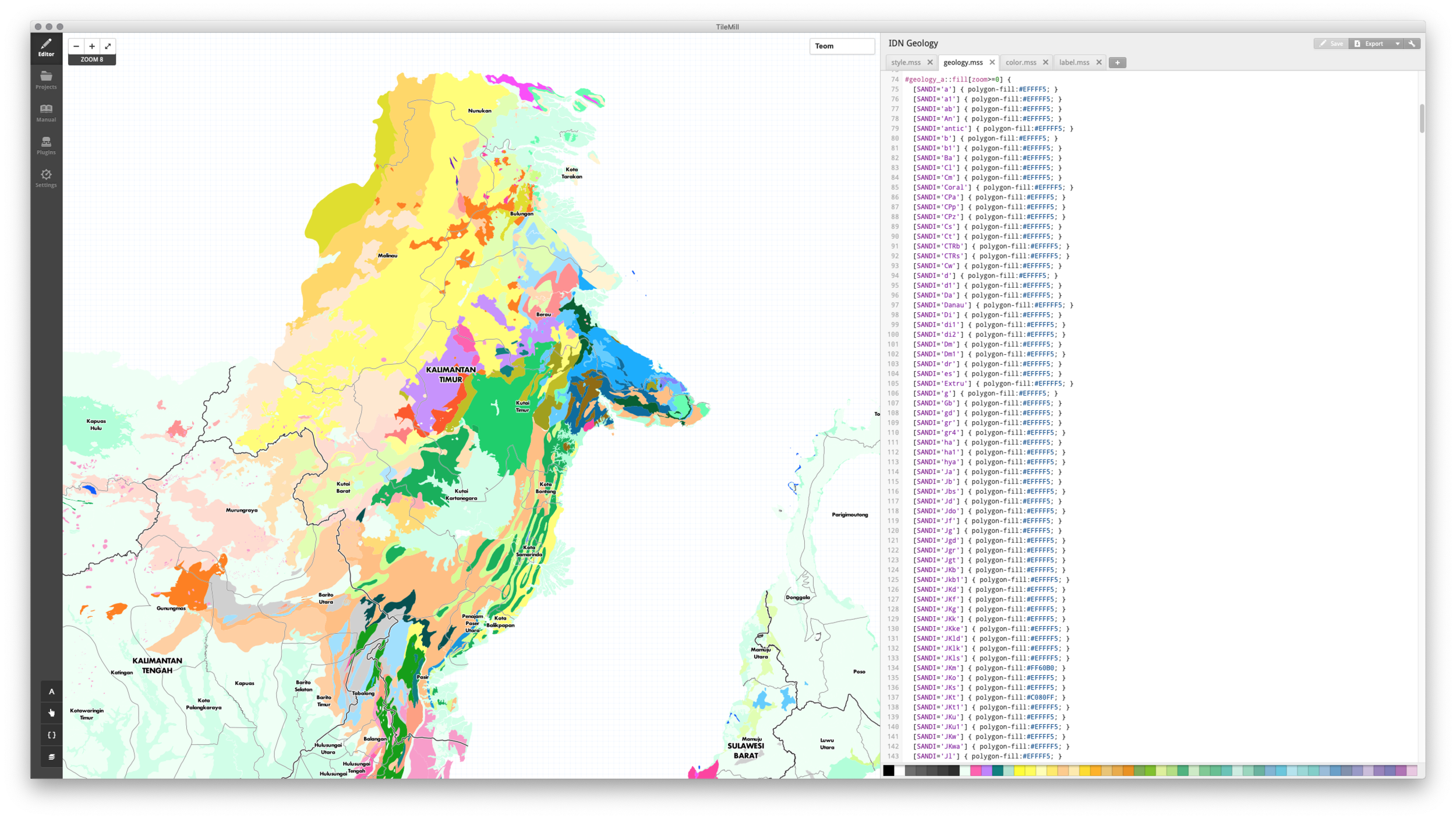Screen dimensions: 1456x819
Task: Open the Projects sidebar section
Action: click(46, 80)
